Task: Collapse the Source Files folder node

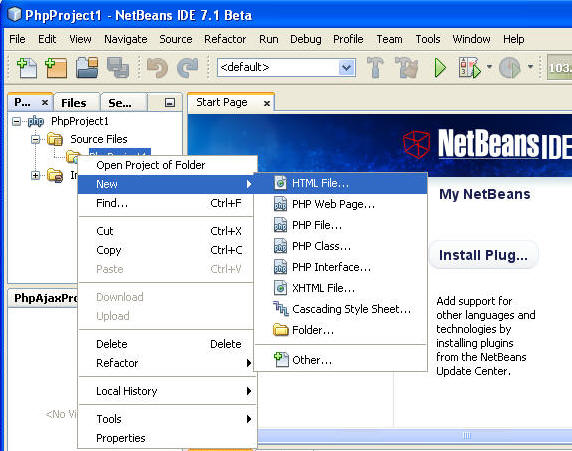Action: coord(35,139)
